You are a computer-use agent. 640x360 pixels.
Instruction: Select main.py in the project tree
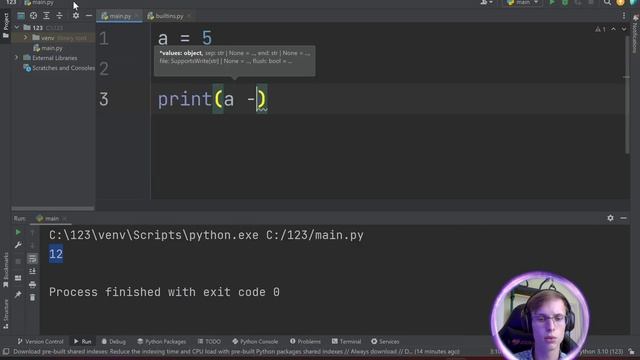coord(48,48)
